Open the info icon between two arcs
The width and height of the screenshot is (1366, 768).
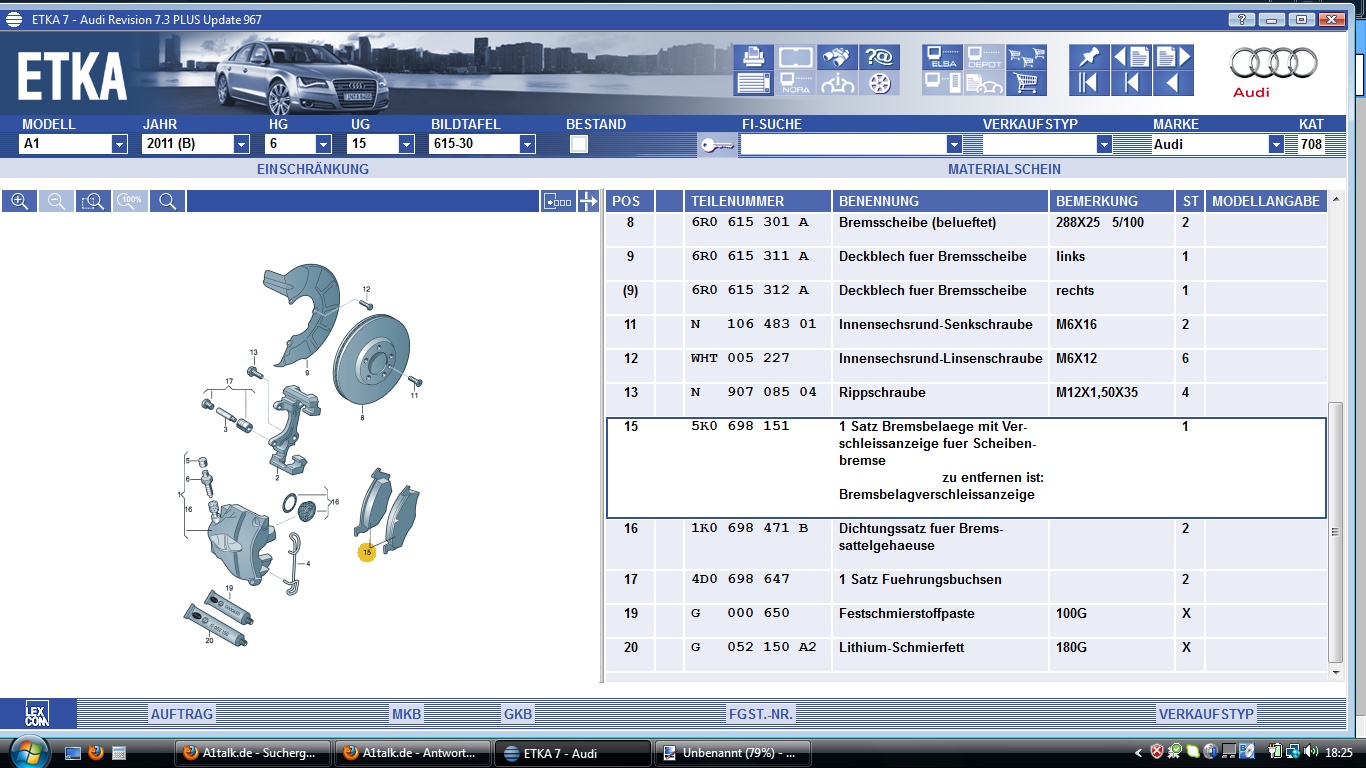point(837,83)
